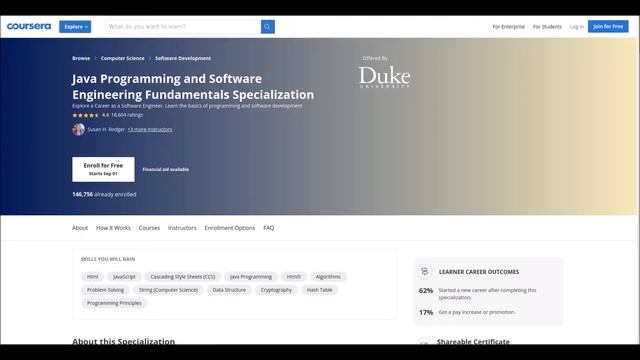Go to Computer Science breadcrumb
Viewport: 640px width, 360px height.
click(122, 58)
